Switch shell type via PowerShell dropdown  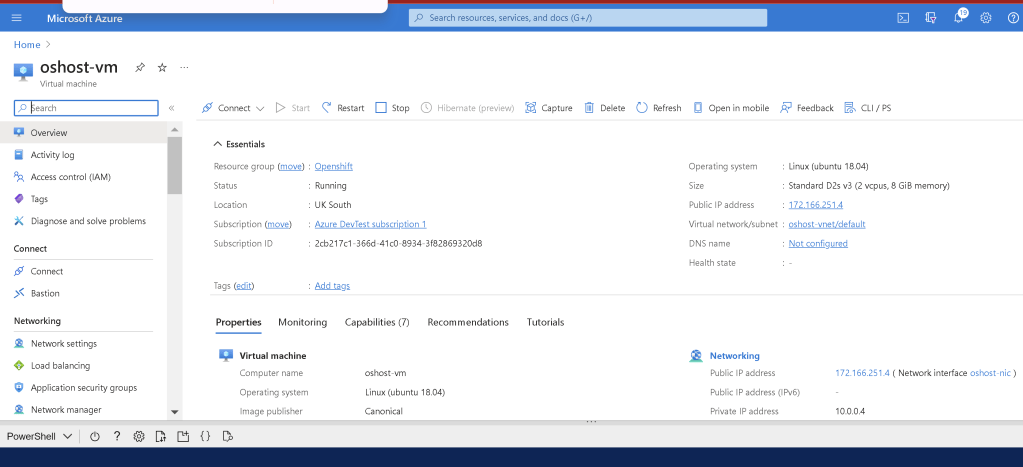point(39,437)
